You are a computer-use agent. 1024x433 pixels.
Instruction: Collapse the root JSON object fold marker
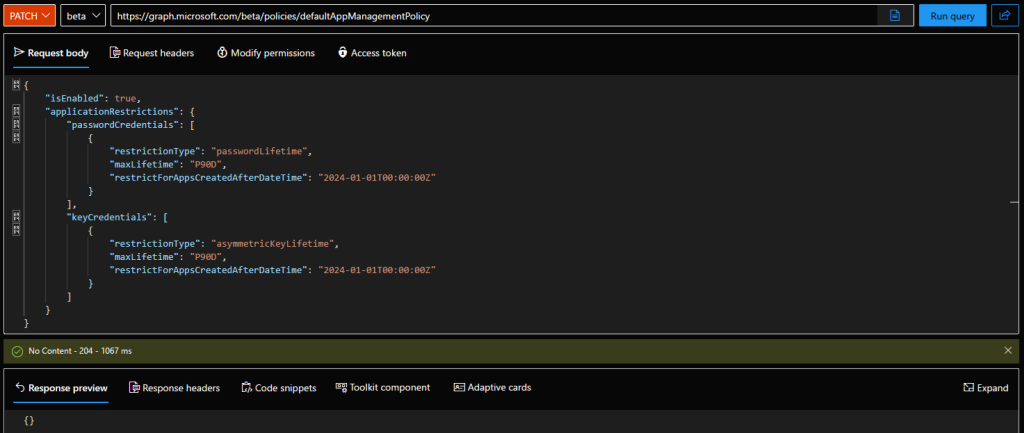pyautogui.click(x=16, y=85)
